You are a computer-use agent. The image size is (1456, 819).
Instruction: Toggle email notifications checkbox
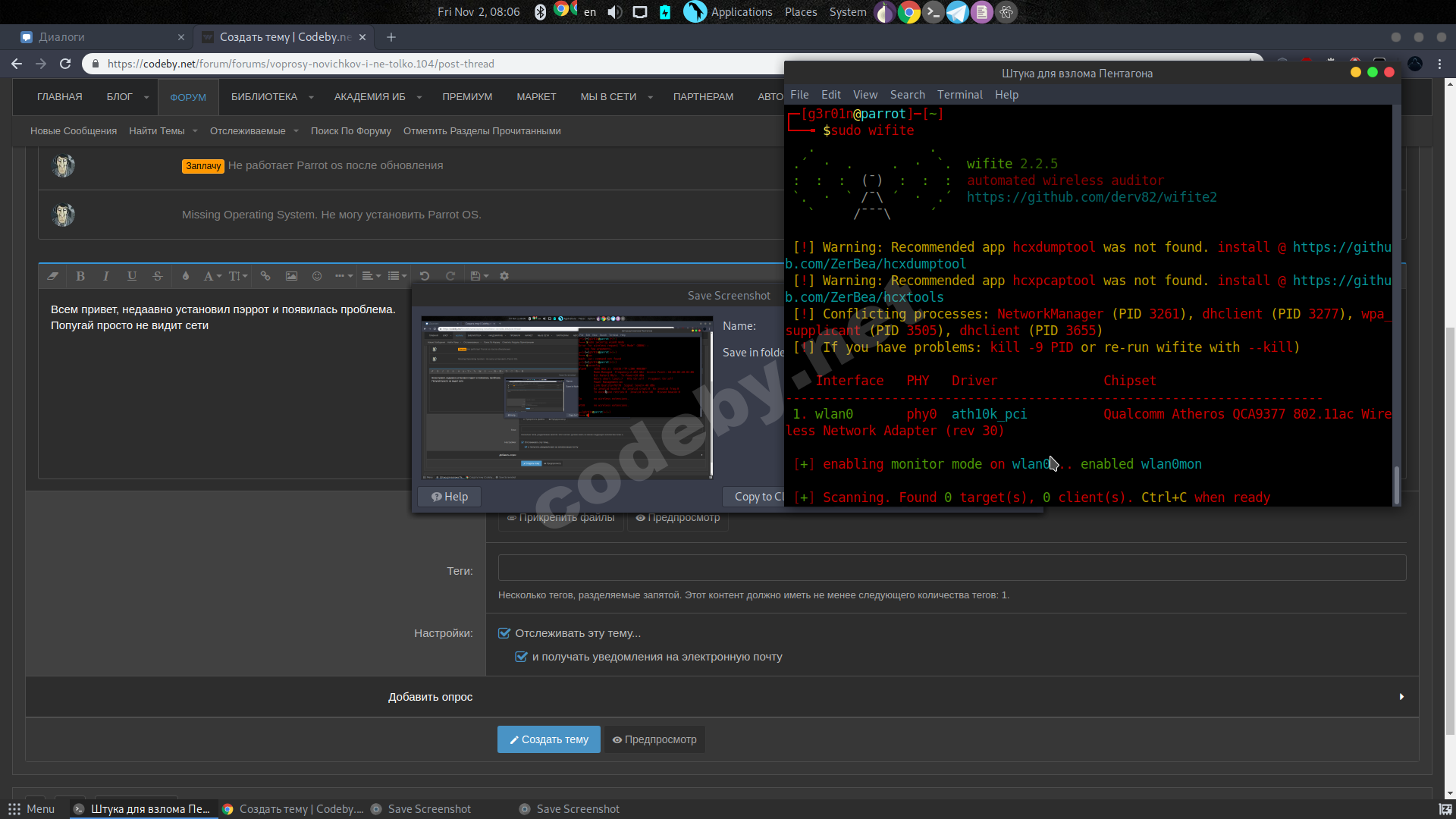pyautogui.click(x=521, y=657)
